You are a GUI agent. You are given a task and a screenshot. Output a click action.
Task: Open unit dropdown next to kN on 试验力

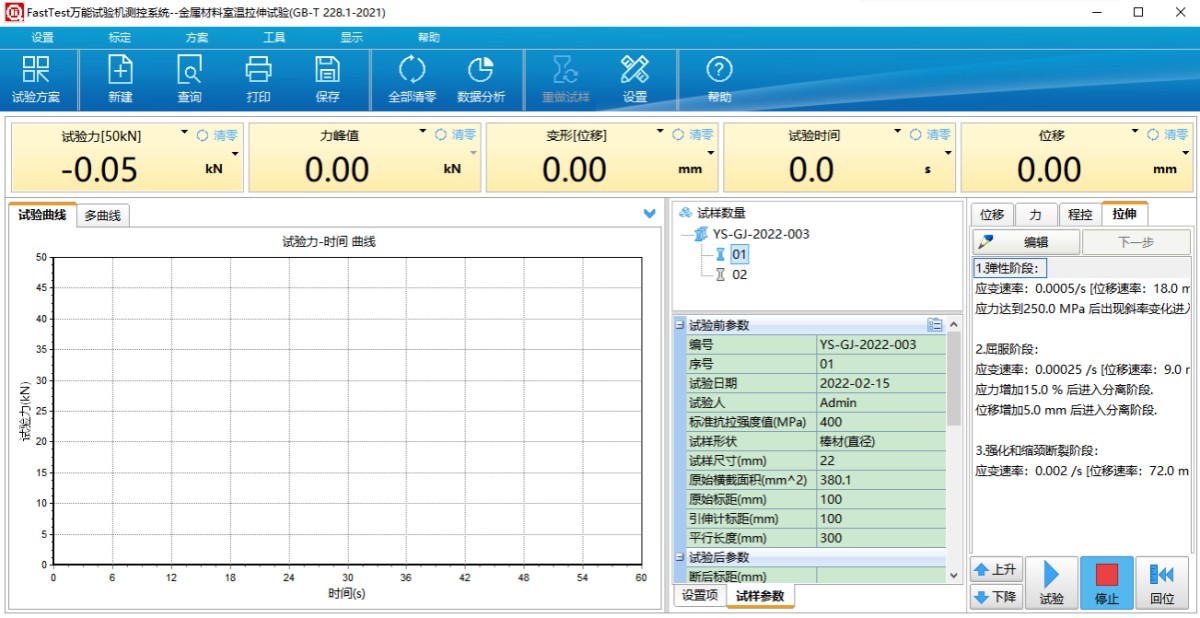235,154
